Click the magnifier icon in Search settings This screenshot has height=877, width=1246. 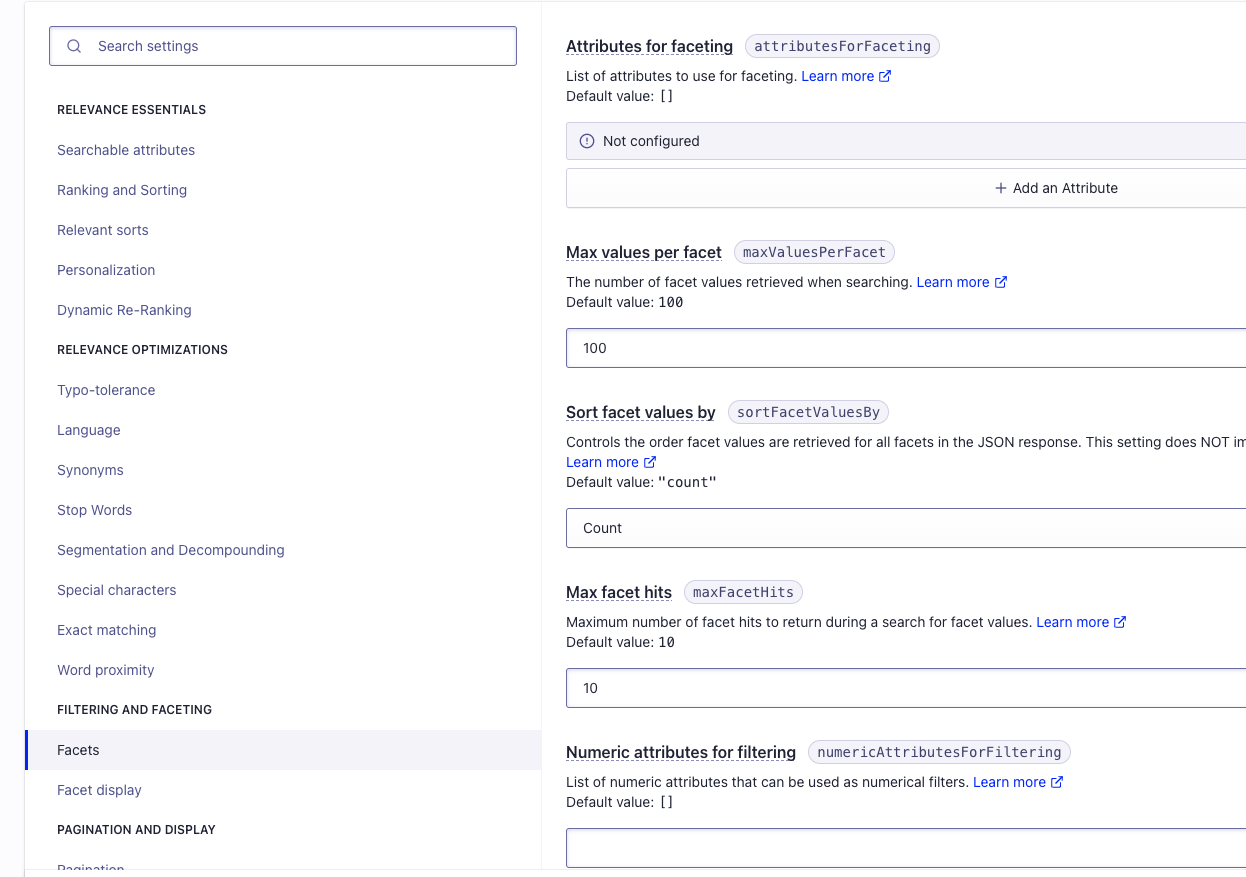tap(74, 46)
